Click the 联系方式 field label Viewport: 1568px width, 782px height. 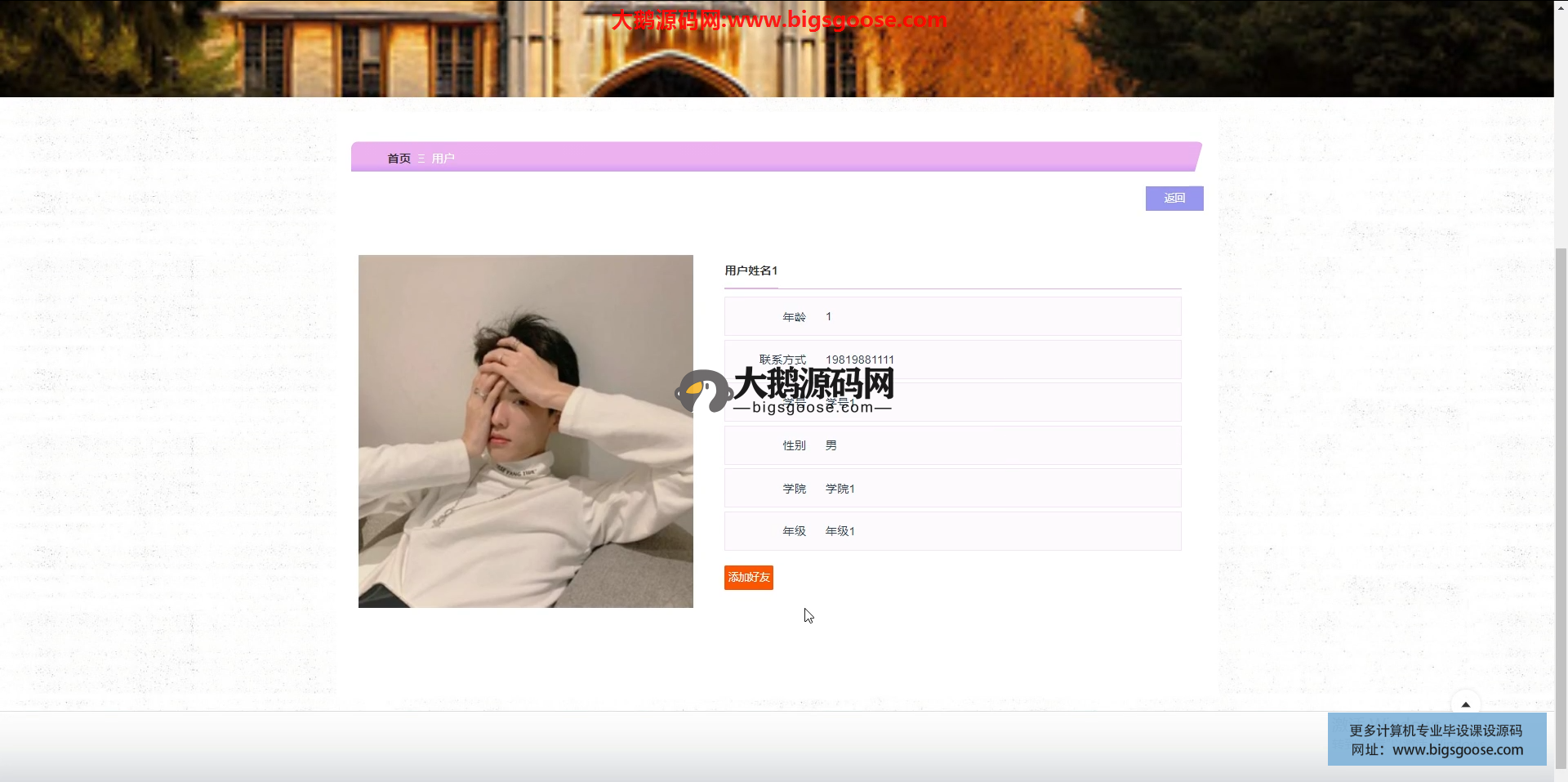tap(782, 360)
